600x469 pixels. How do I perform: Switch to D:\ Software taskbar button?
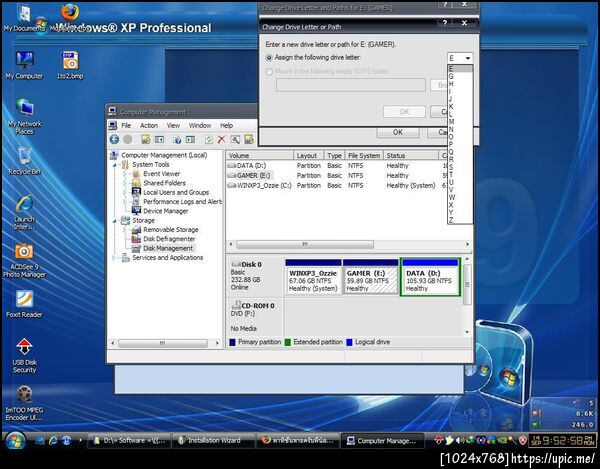129,441
